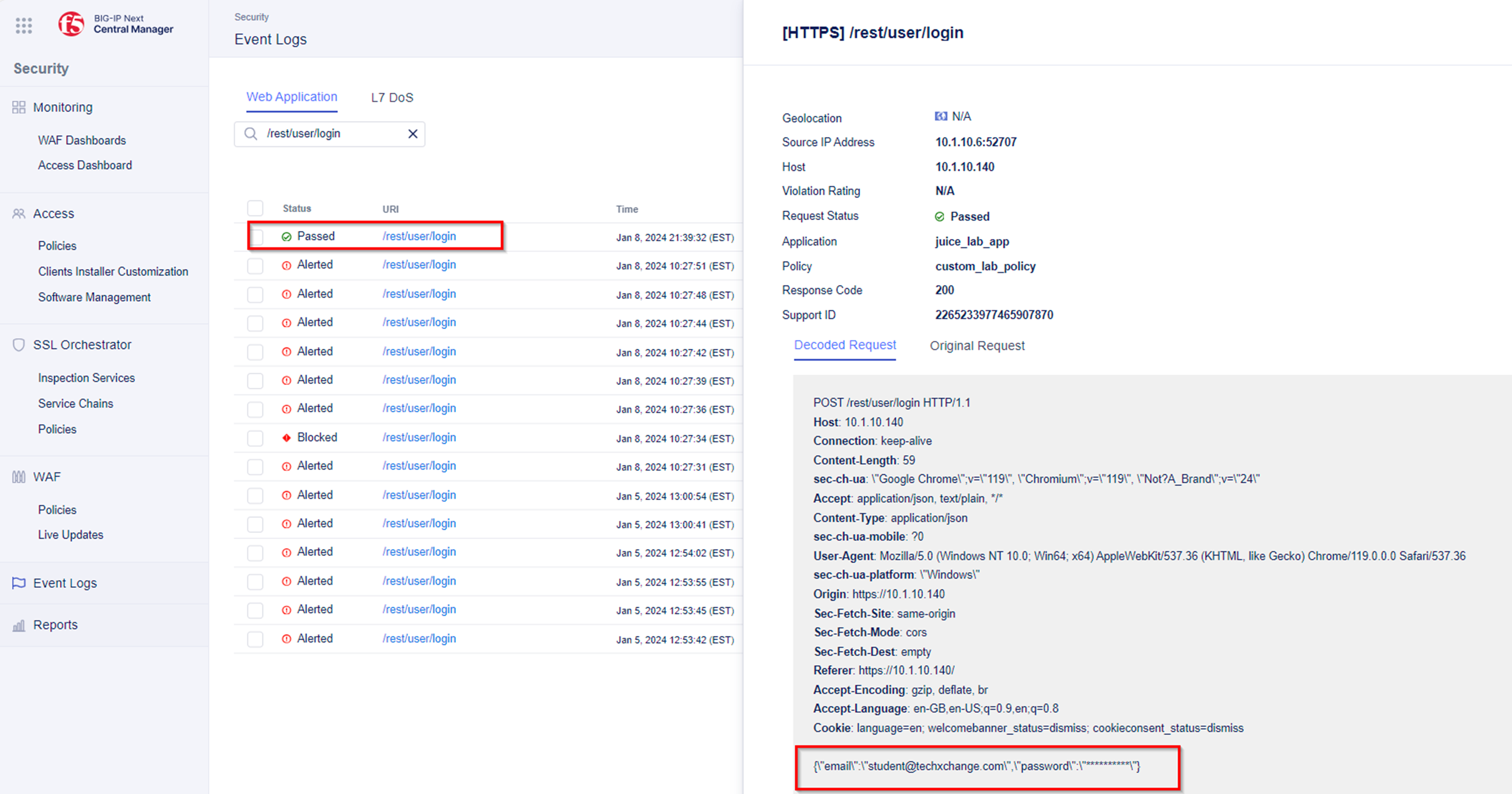Viewport: 1512px width, 794px height.
Task: Open /rest/user/login link for 10:27:51 row
Action: pos(419,265)
